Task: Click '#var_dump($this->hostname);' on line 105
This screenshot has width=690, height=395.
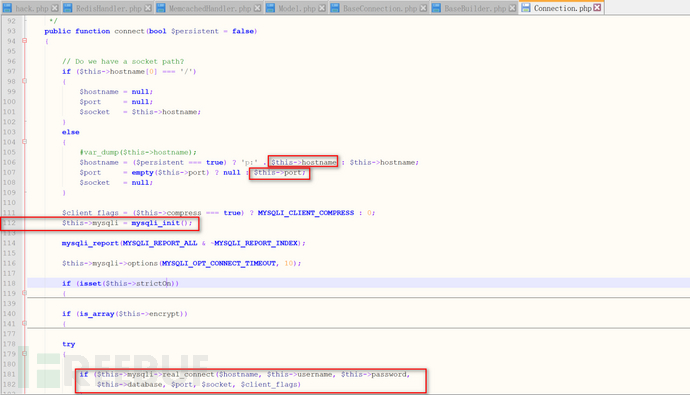Action: coord(138,152)
